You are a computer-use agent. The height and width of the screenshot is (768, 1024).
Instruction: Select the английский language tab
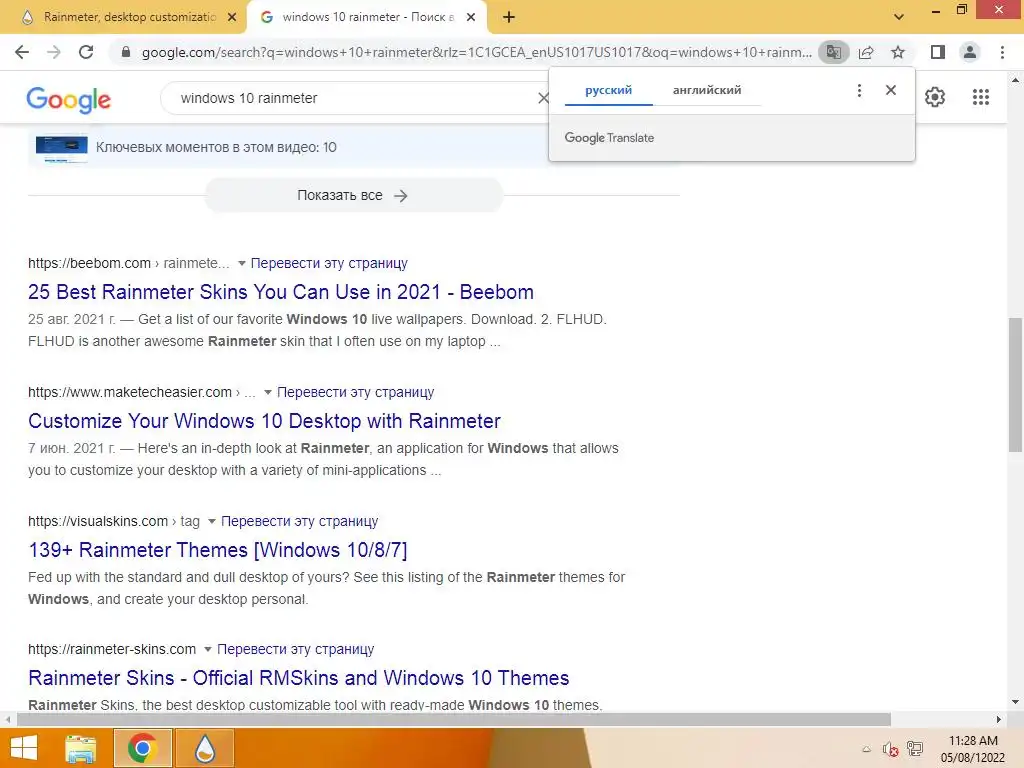tap(707, 90)
